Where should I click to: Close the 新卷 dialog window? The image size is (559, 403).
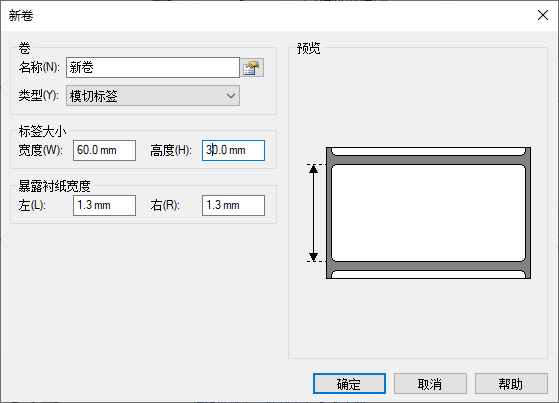543,15
